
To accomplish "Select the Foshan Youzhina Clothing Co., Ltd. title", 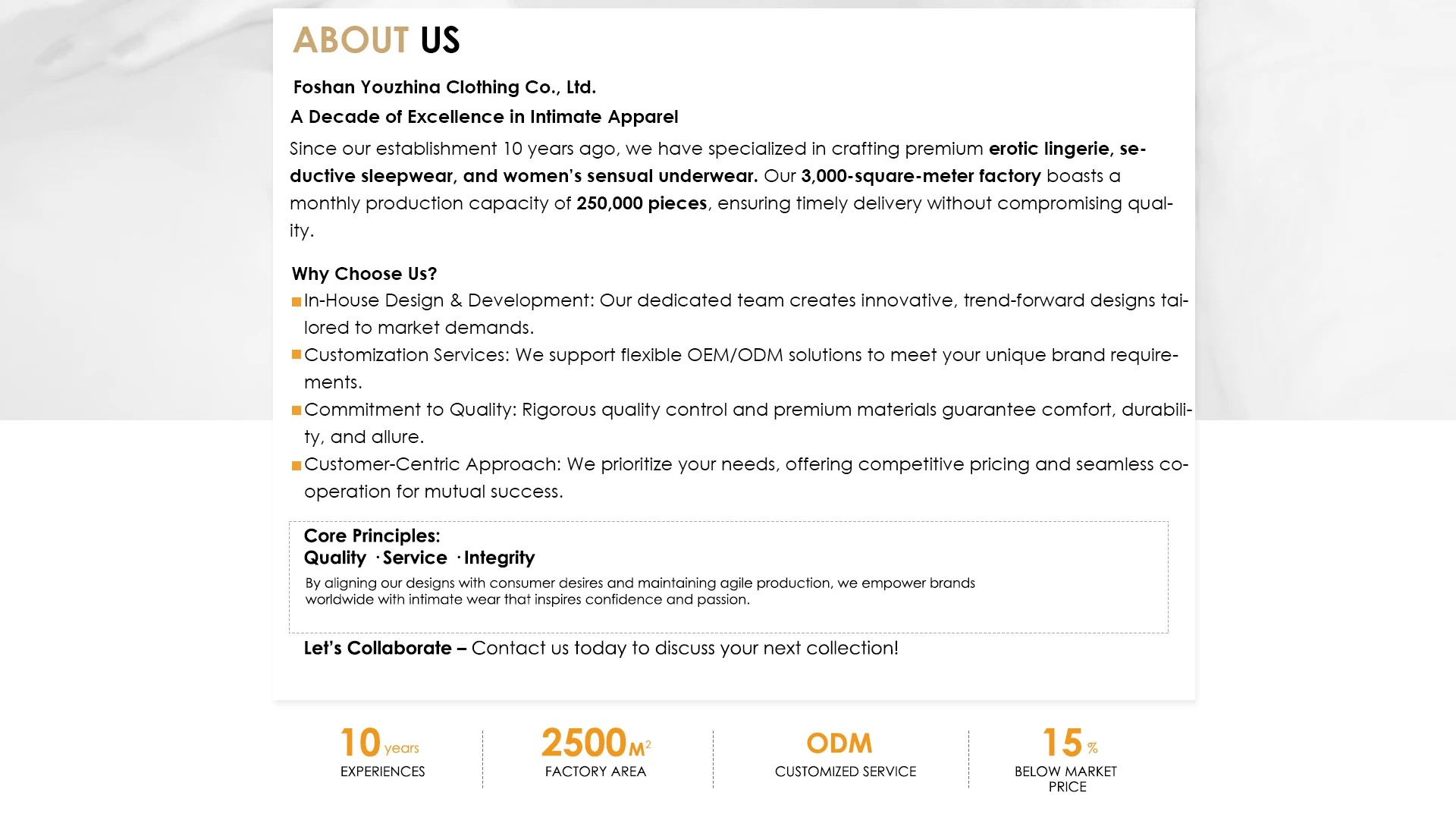I will (444, 87).
